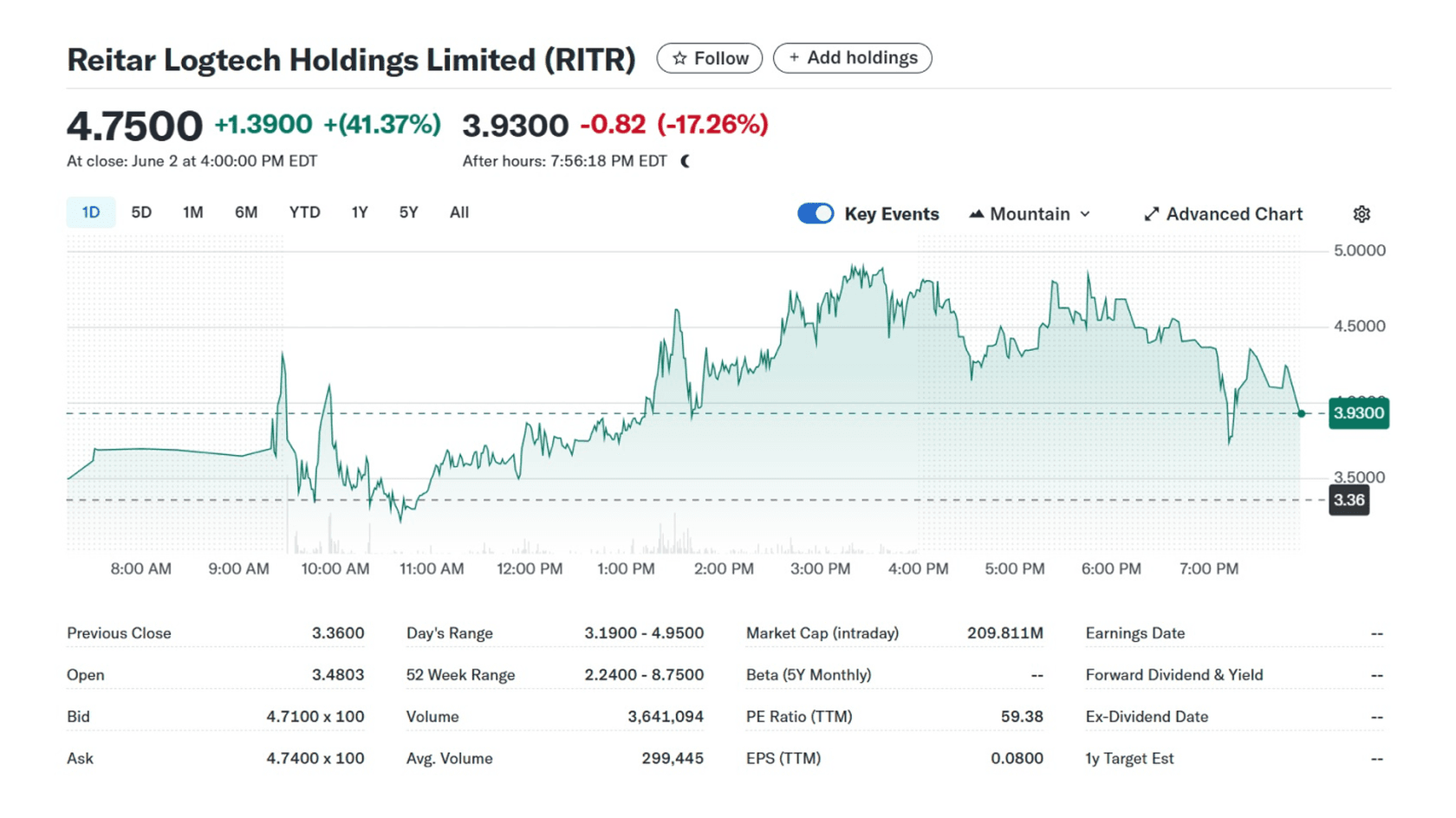Click the Market Cap value 209.811M
This screenshot has width=1456, height=818.
click(1005, 633)
